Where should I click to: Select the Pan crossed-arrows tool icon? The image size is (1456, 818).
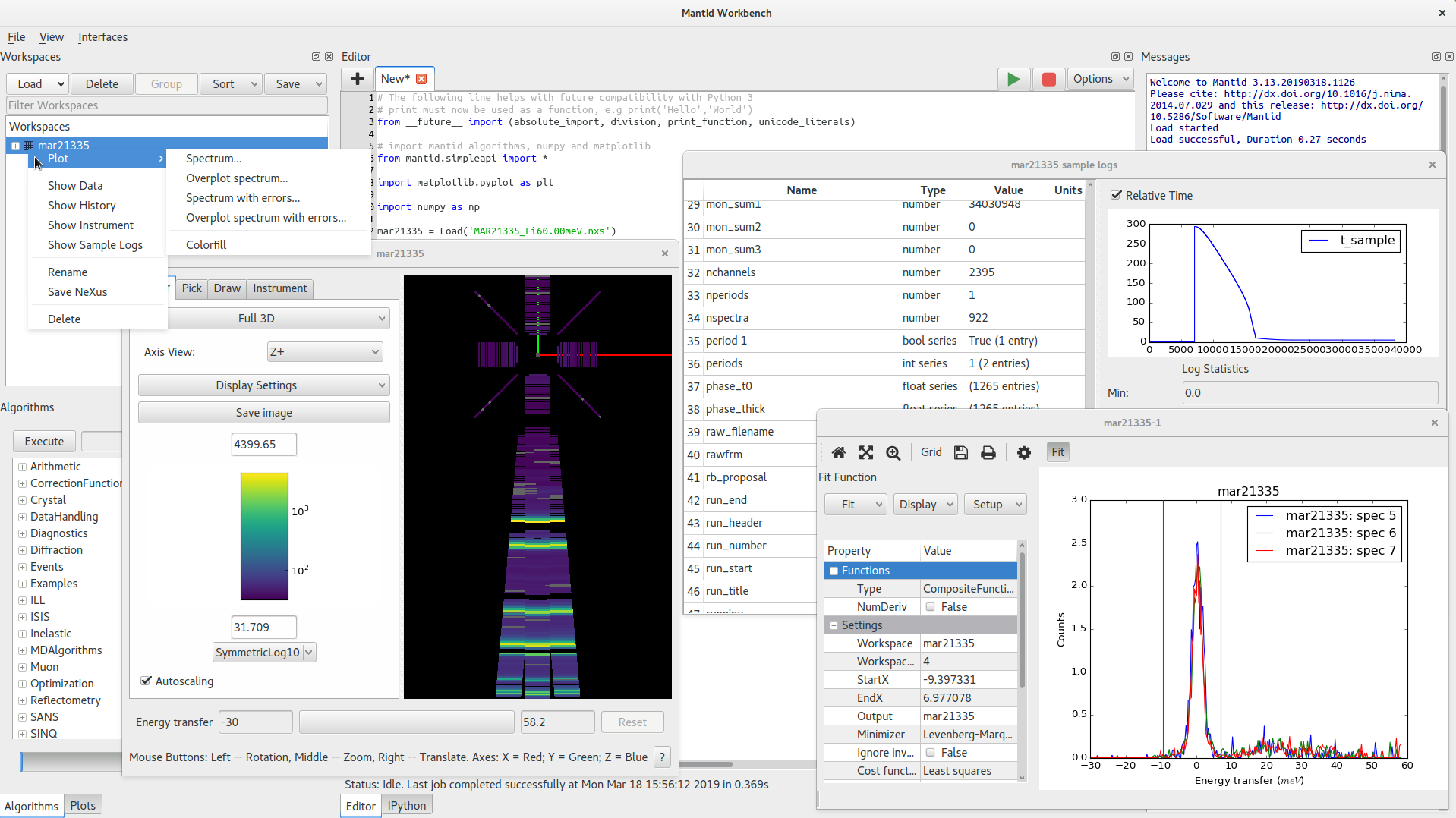[x=865, y=452]
